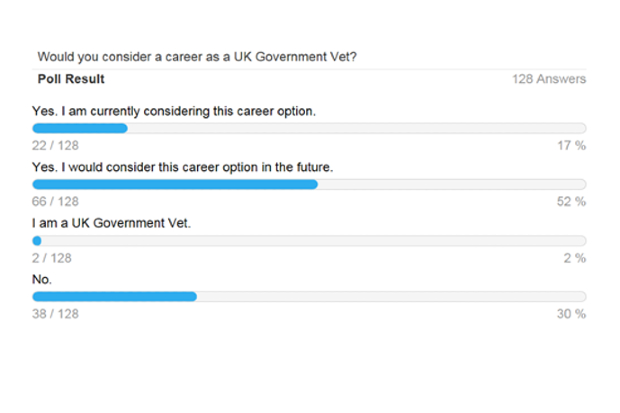
Task: Click the '66 / 128' vote count
Action: tap(55, 202)
